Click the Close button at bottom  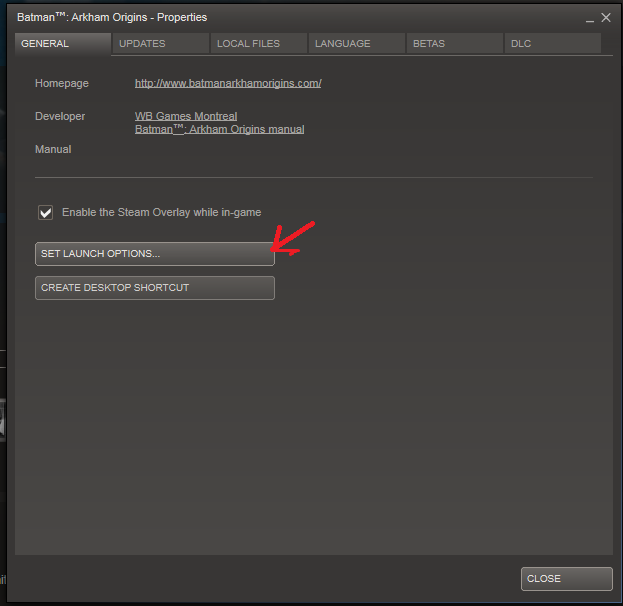pyautogui.click(x=567, y=579)
